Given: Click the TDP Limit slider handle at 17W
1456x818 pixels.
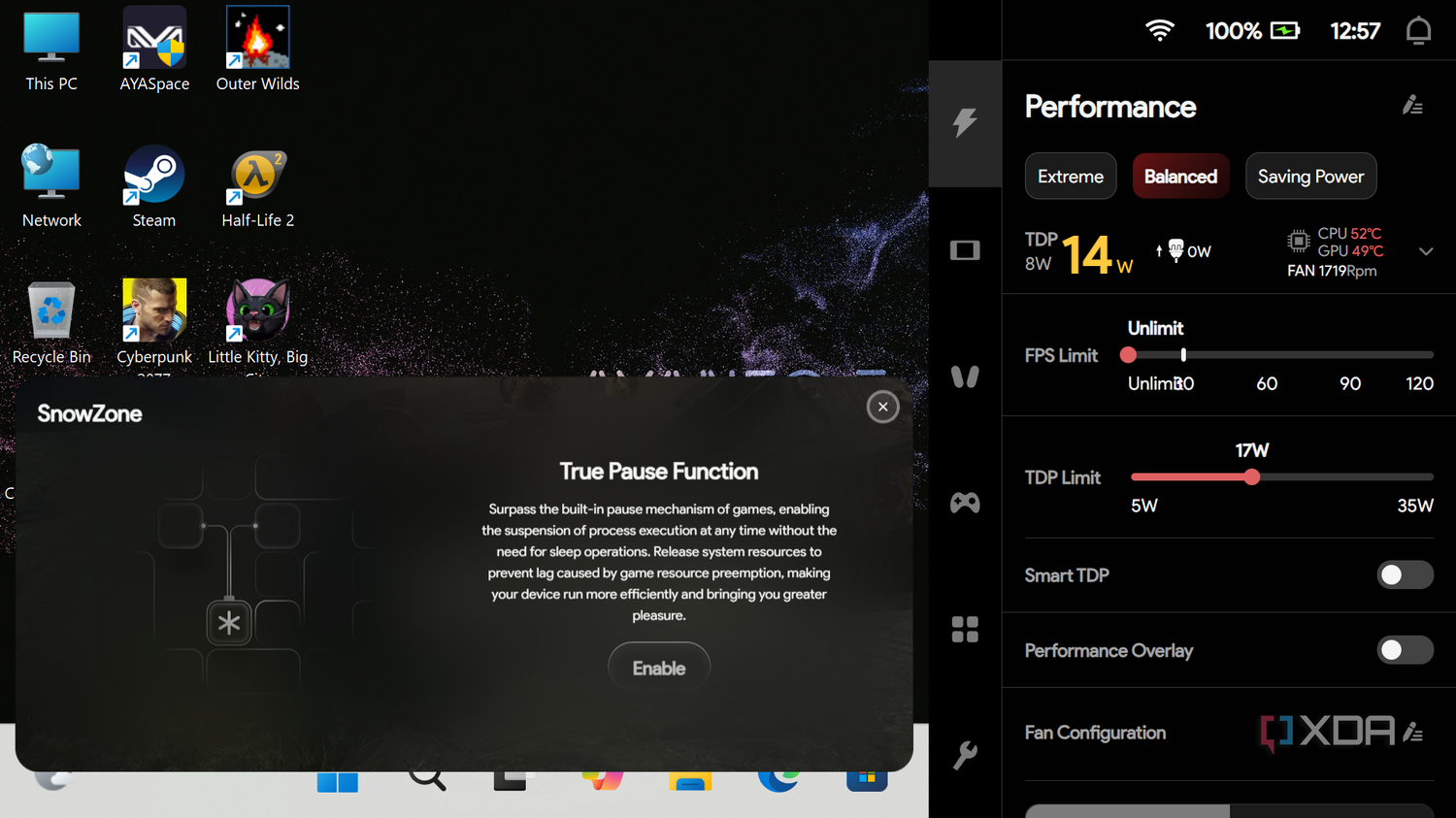Looking at the screenshot, I should coord(1252,476).
